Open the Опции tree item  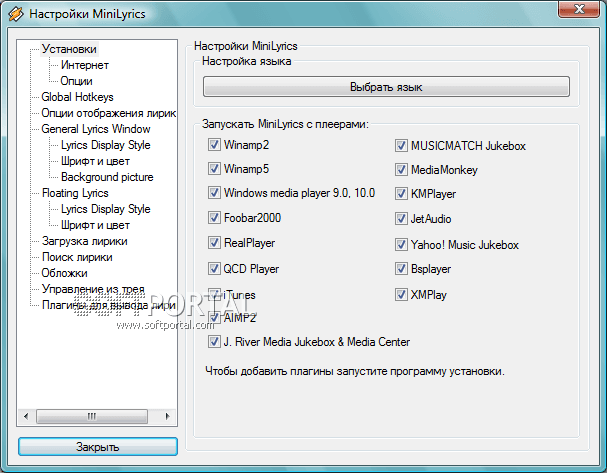tap(76, 81)
